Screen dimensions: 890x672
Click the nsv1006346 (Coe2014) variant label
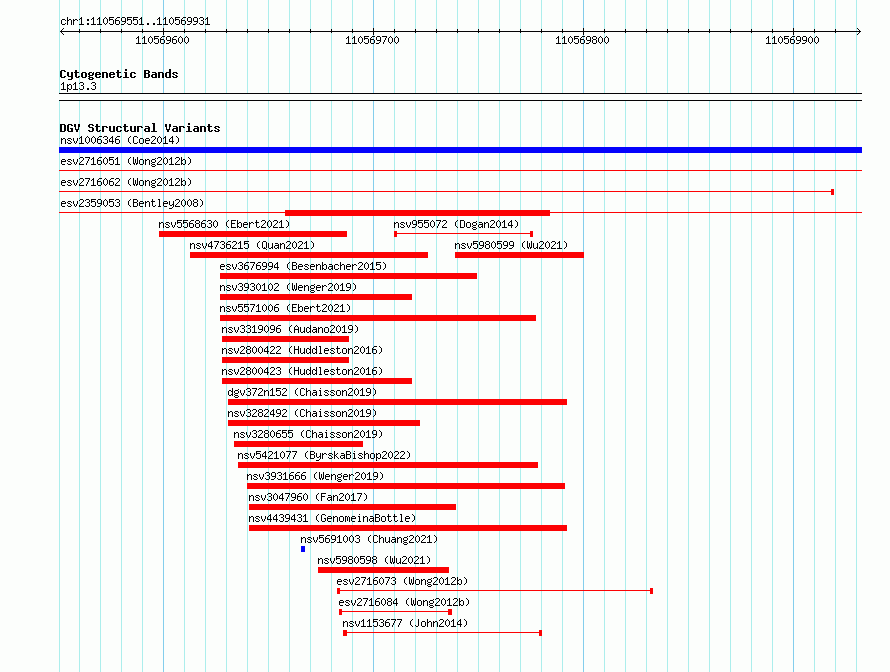pos(120,140)
